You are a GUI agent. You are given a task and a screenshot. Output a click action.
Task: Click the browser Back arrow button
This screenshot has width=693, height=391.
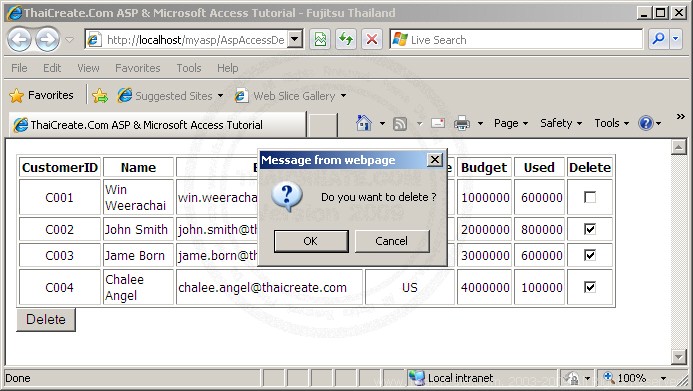pyautogui.click(x=19, y=39)
